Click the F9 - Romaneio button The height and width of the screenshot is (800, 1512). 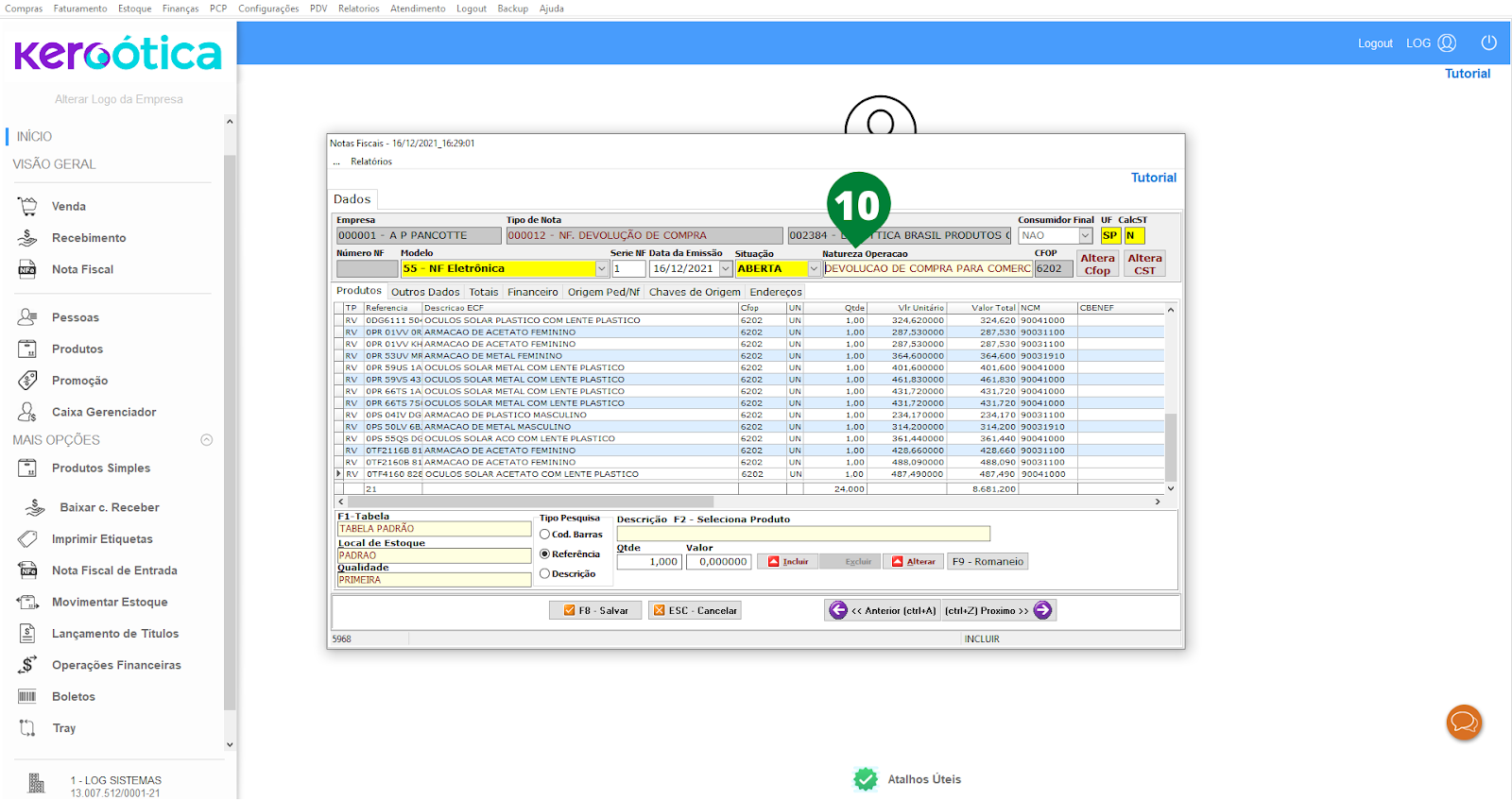(988, 561)
